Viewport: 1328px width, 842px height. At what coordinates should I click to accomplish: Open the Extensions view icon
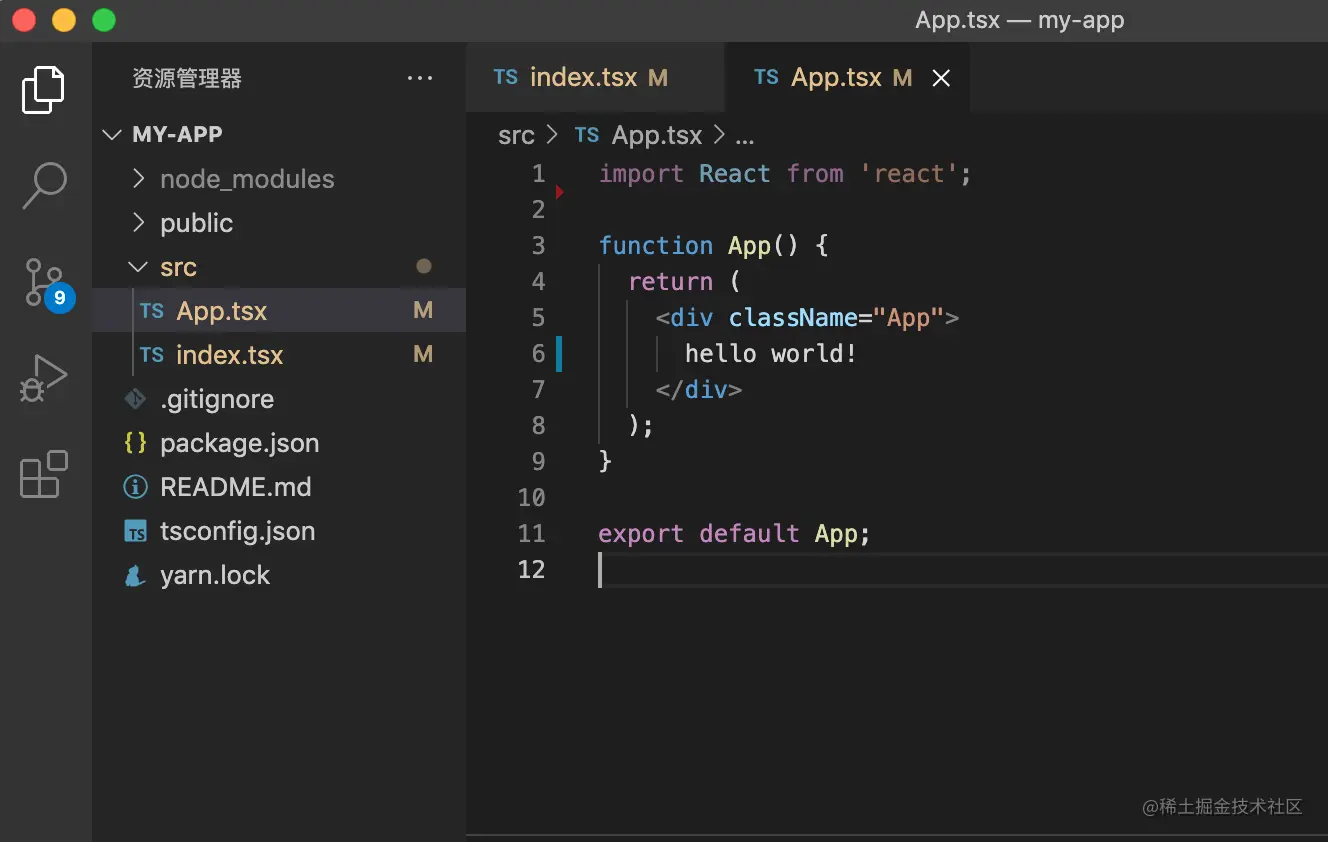(x=44, y=474)
